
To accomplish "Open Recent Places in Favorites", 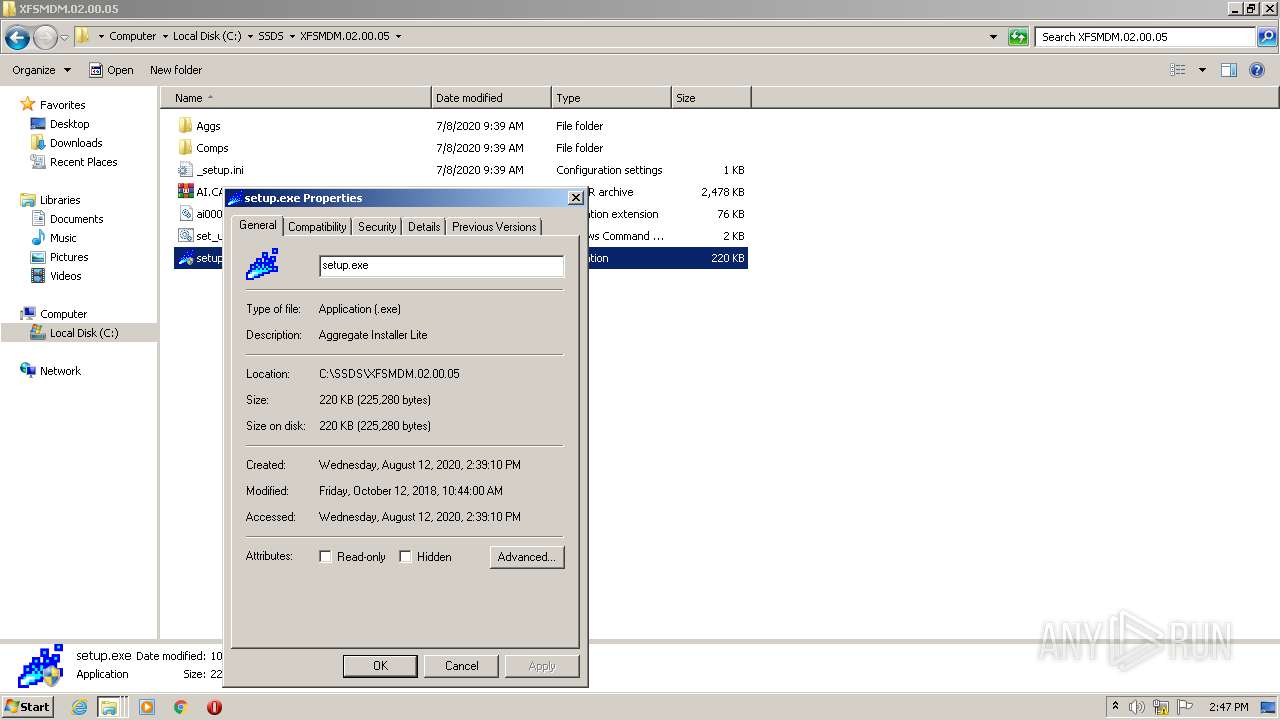I will click(x=83, y=162).
